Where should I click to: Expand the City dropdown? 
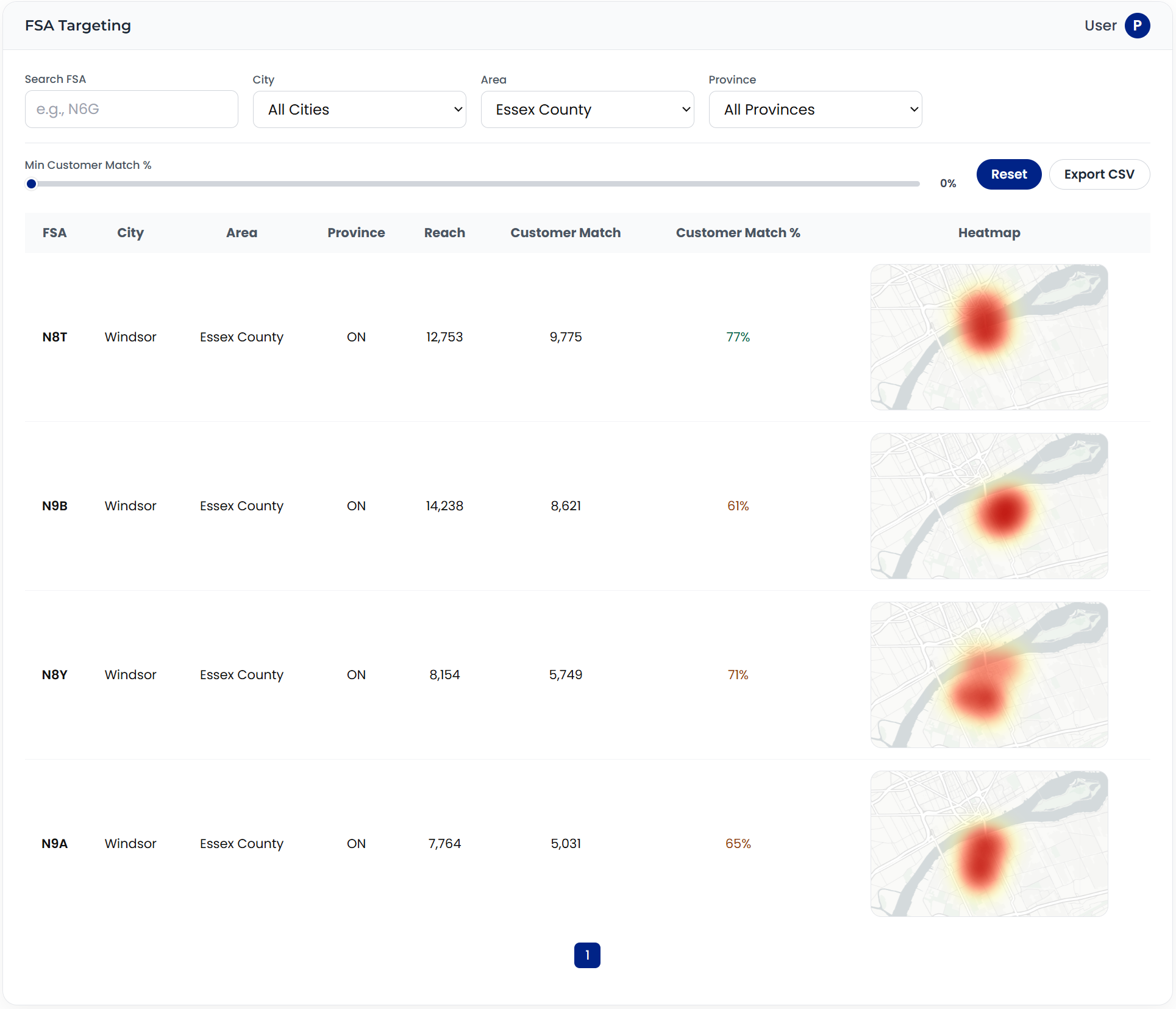click(359, 110)
